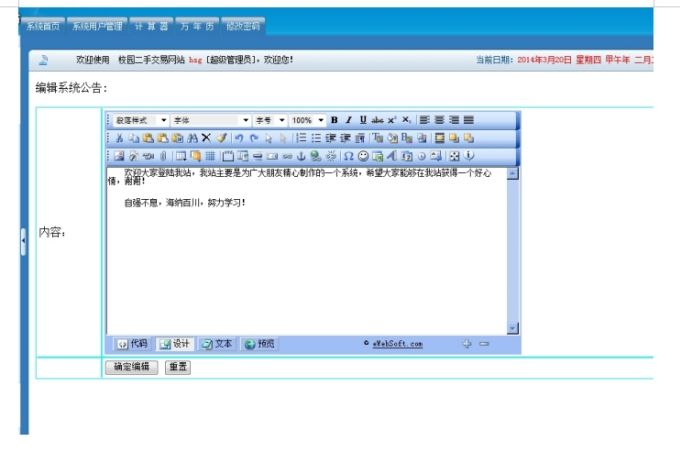Click the 确定编辑 confirm button
692x464 pixels.
[x=132, y=367]
